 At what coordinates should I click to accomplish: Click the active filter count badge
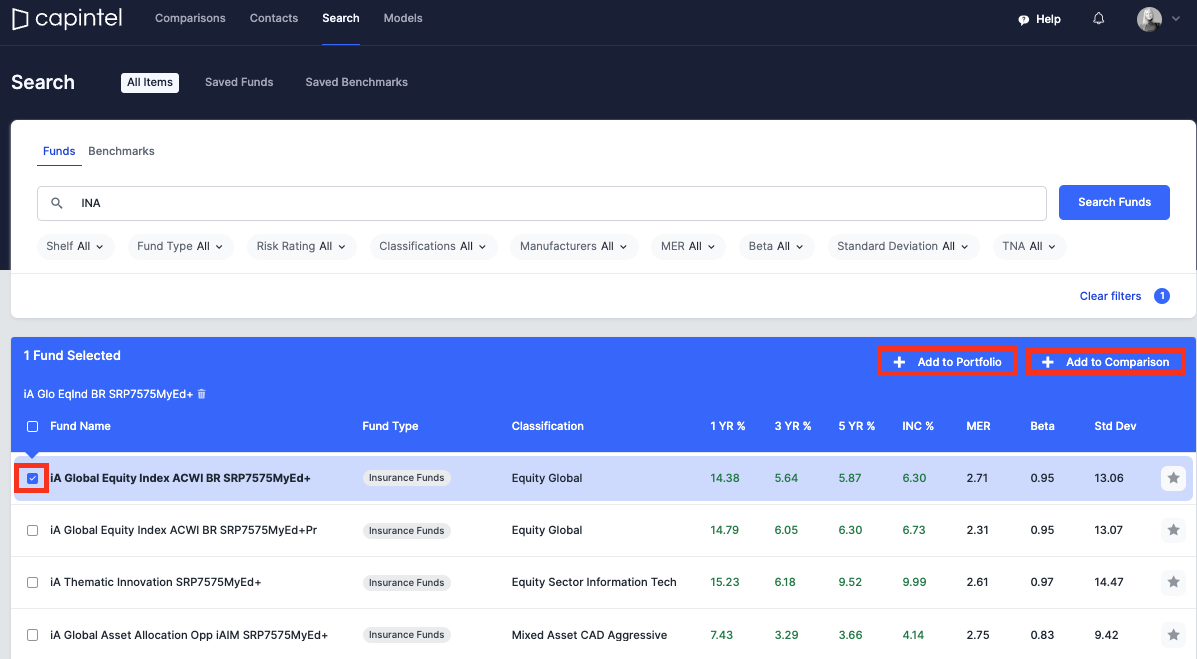(x=1162, y=296)
